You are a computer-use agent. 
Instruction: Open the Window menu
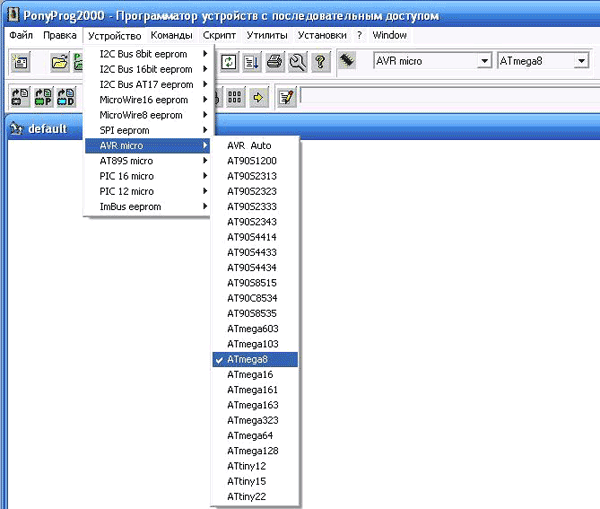tap(390, 35)
